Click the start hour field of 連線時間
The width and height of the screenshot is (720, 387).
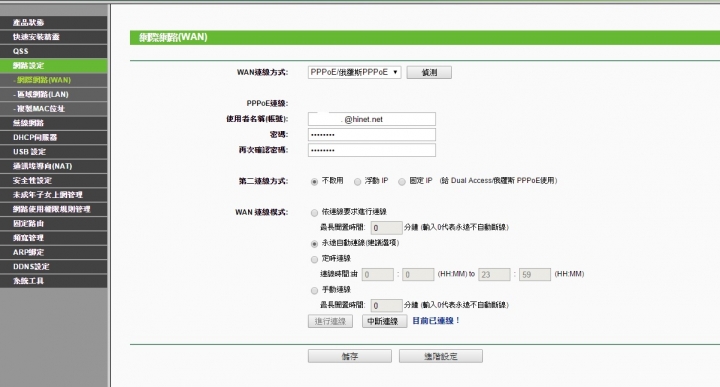(377, 275)
